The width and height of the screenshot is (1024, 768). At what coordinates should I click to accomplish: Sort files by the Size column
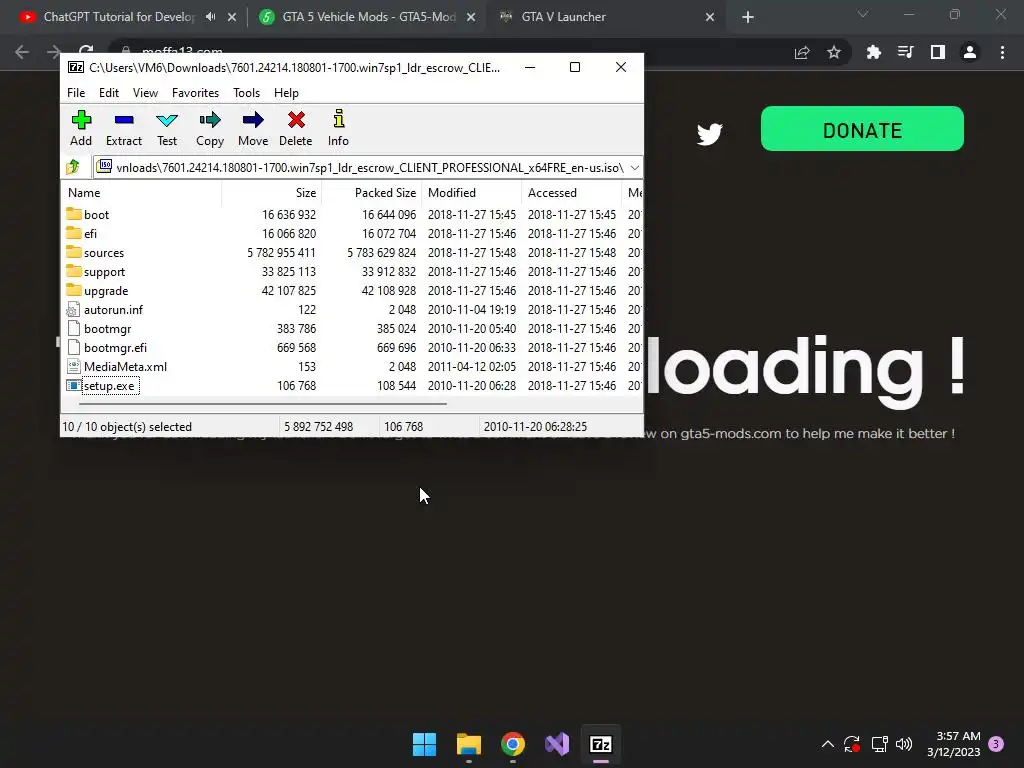click(271, 193)
